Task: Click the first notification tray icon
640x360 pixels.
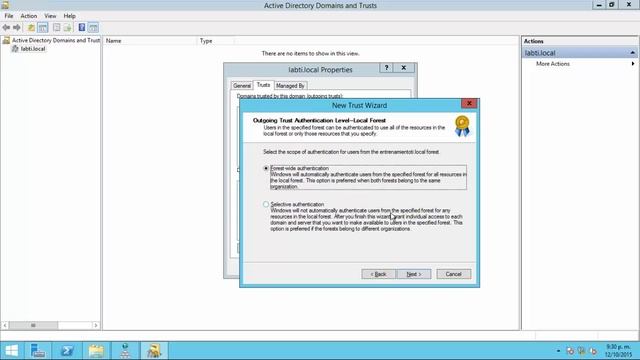Action: point(570,351)
